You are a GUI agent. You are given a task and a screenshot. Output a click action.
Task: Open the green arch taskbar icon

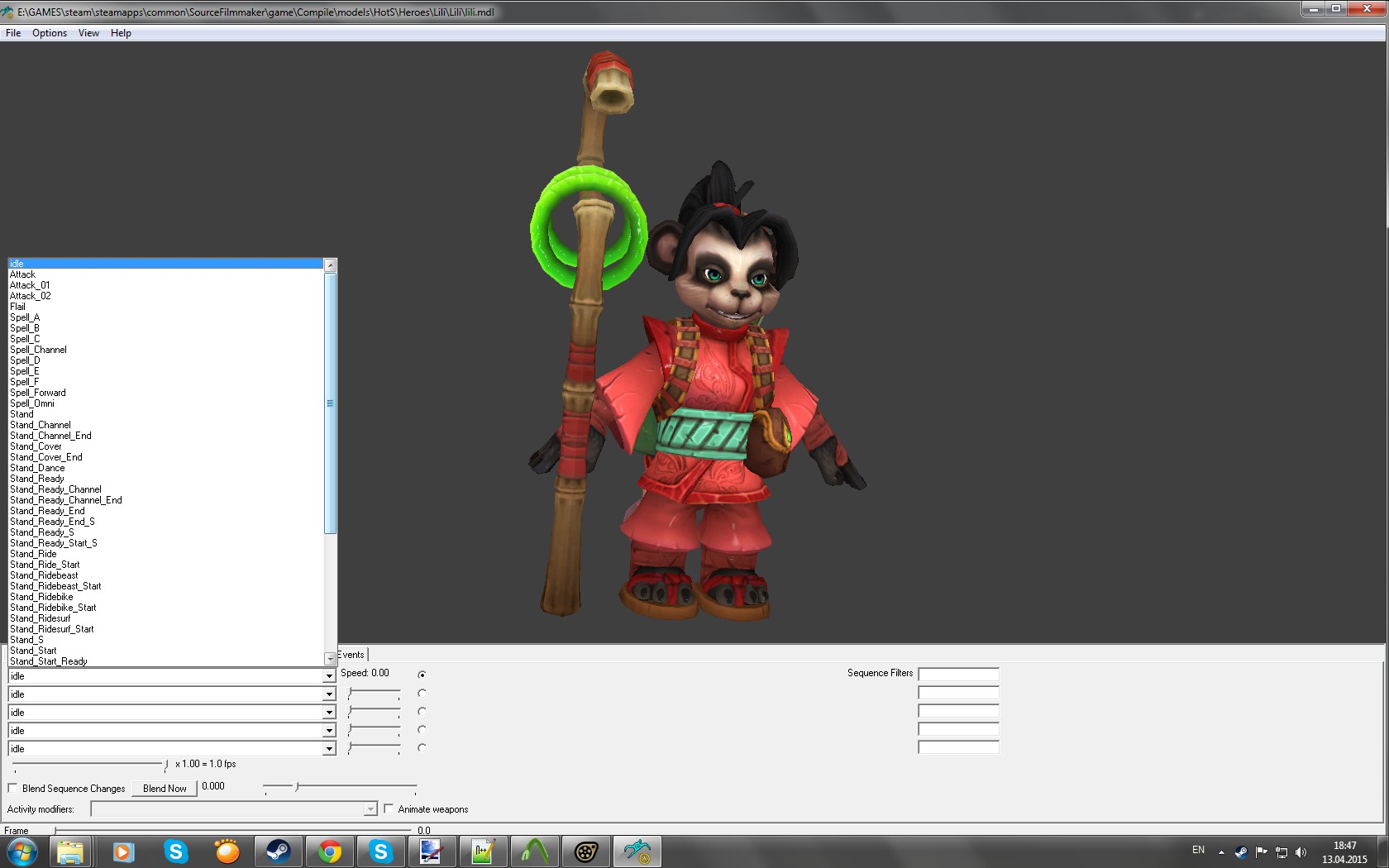(x=534, y=851)
